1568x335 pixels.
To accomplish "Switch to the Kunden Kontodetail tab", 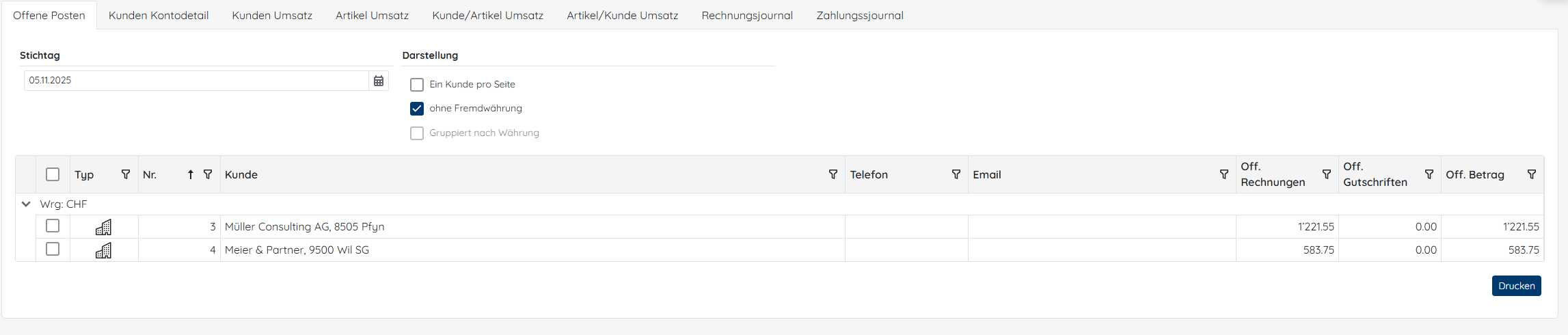I will (159, 15).
